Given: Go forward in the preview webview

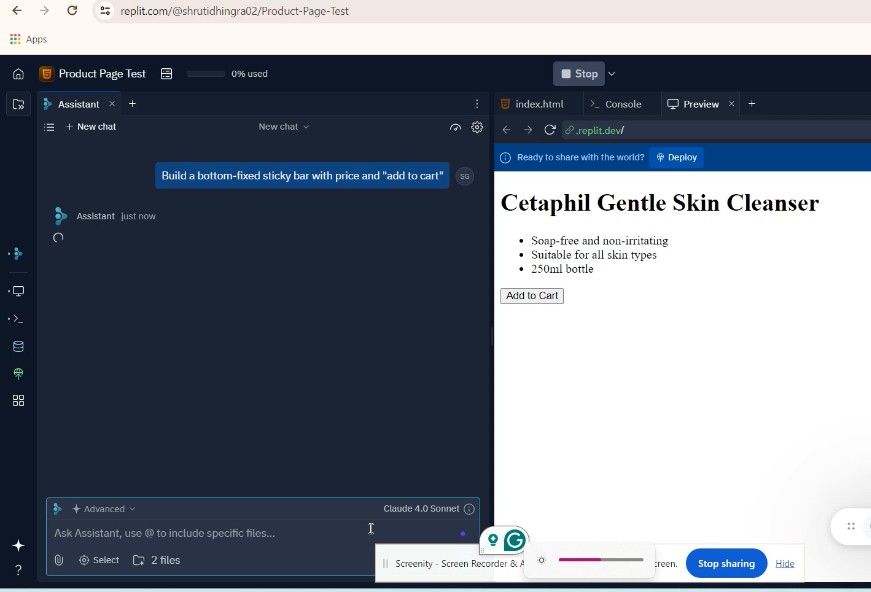Looking at the screenshot, I should pyautogui.click(x=528, y=130).
